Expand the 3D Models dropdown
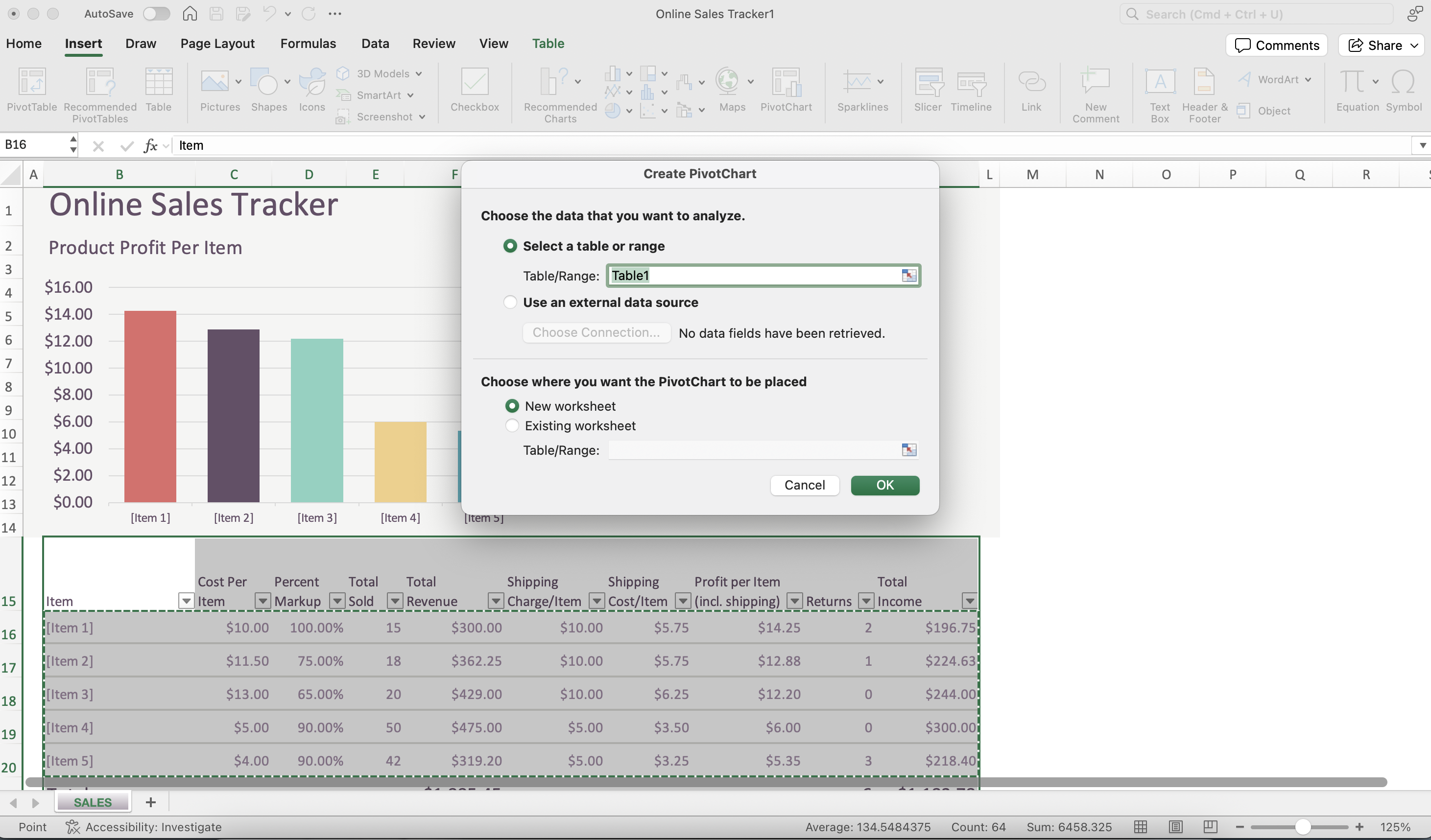 click(x=419, y=74)
